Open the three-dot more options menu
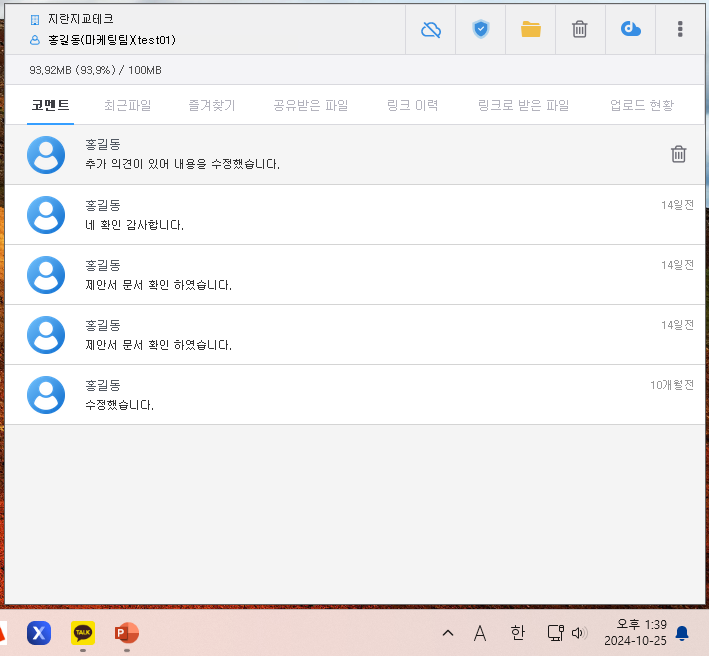Screen dimensions: 709x656 (x=680, y=29)
